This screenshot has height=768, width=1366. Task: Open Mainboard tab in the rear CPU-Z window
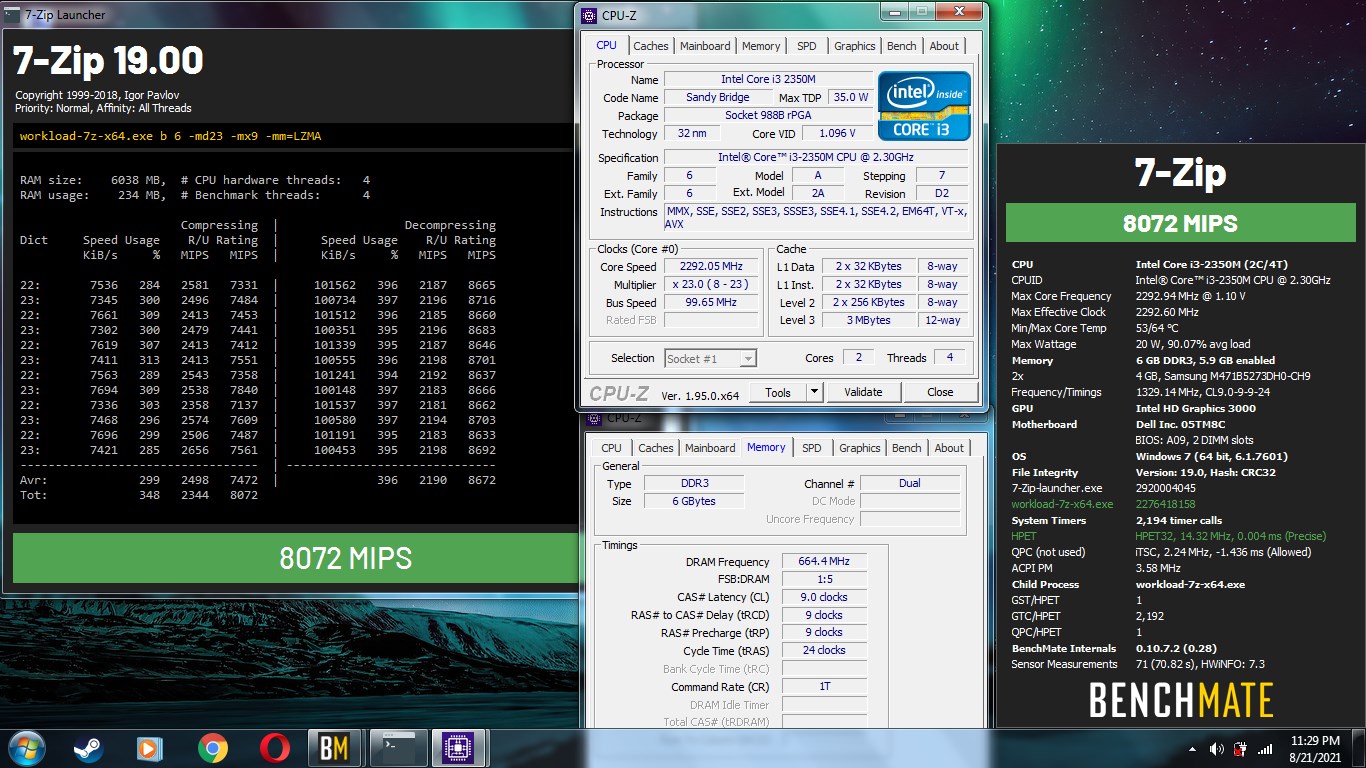coord(710,448)
